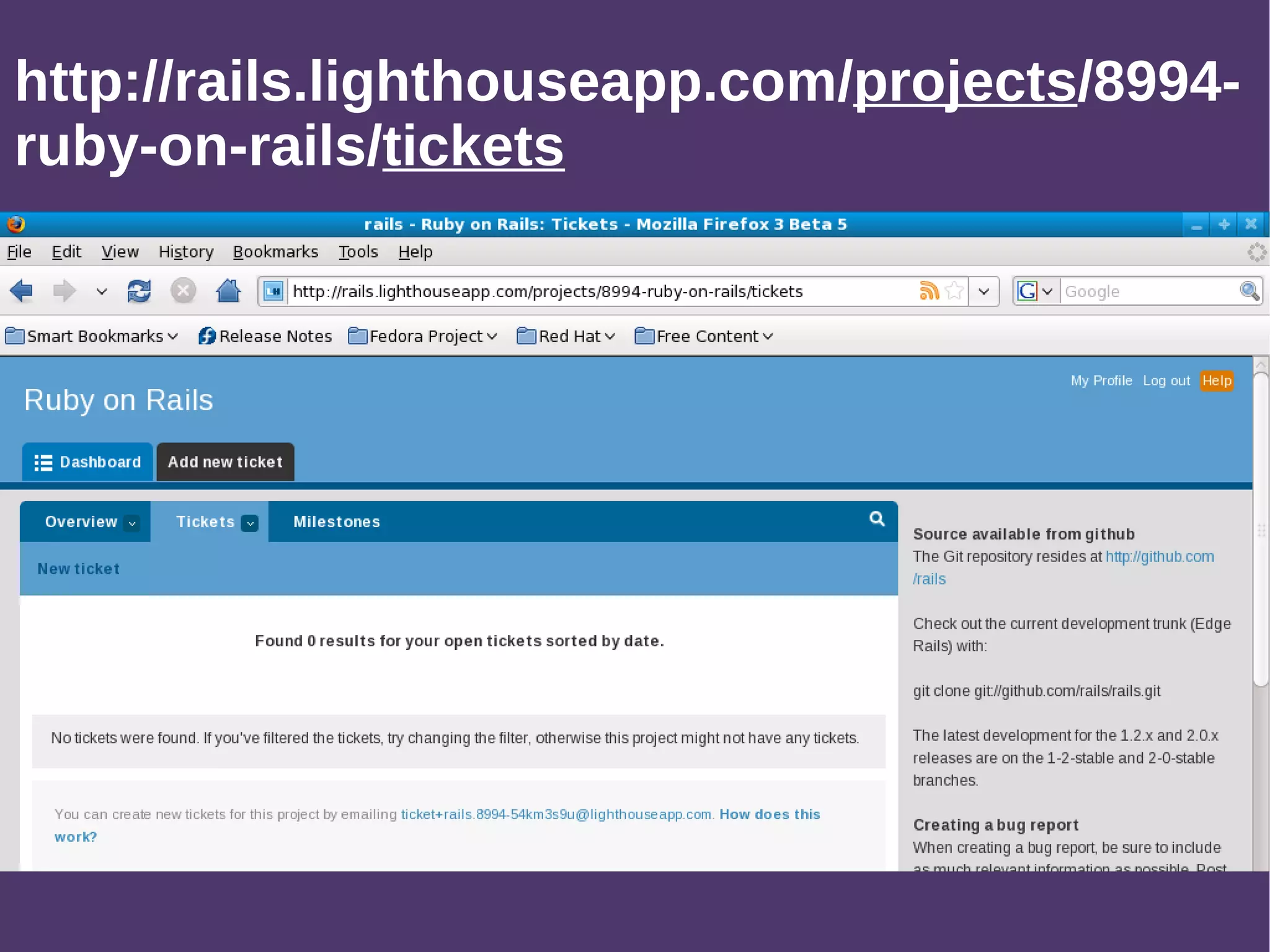Expand the Tickets tab dropdown arrow
1270x952 pixels.
(x=250, y=523)
